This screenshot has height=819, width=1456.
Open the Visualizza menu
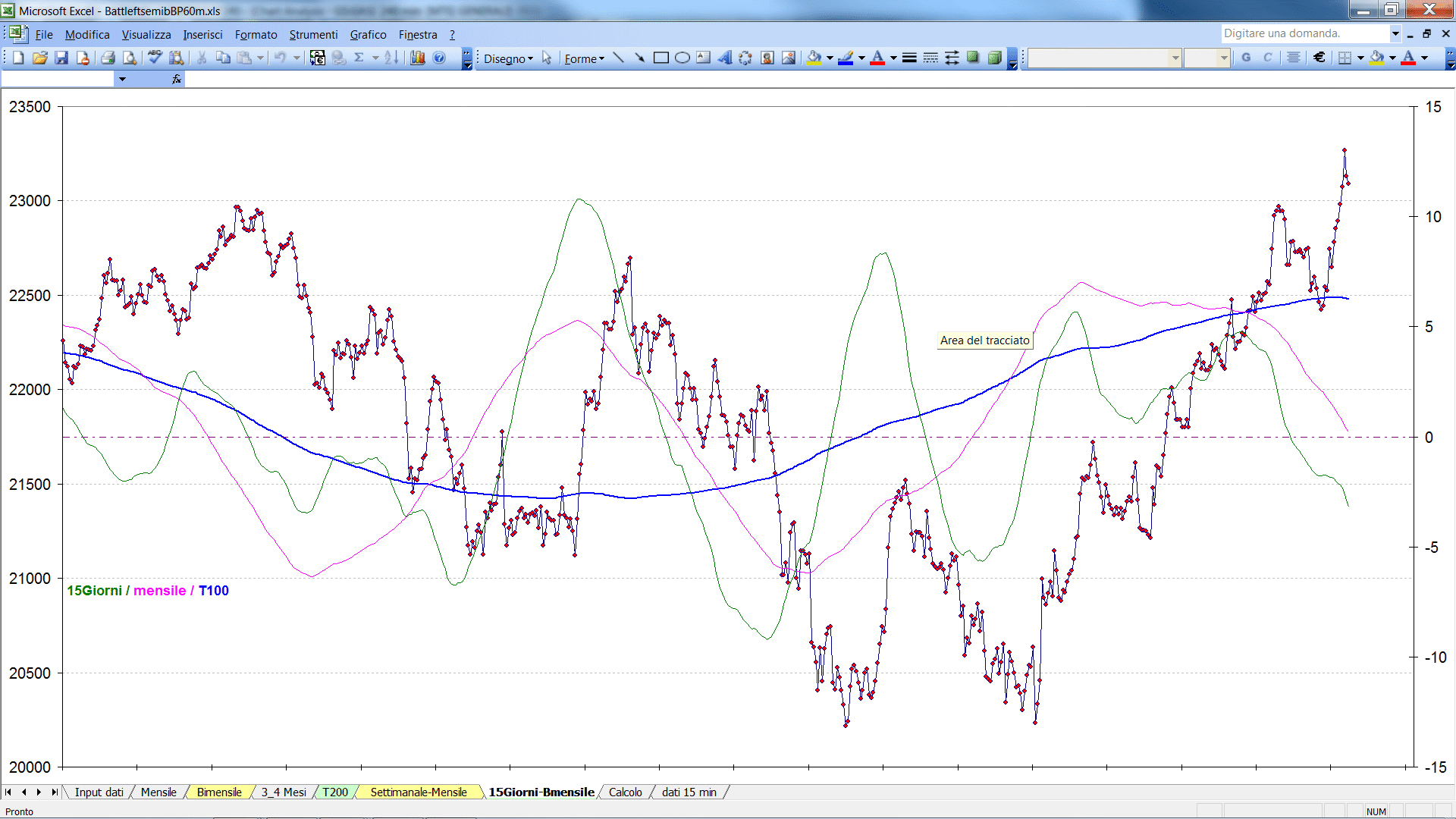pos(146,35)
